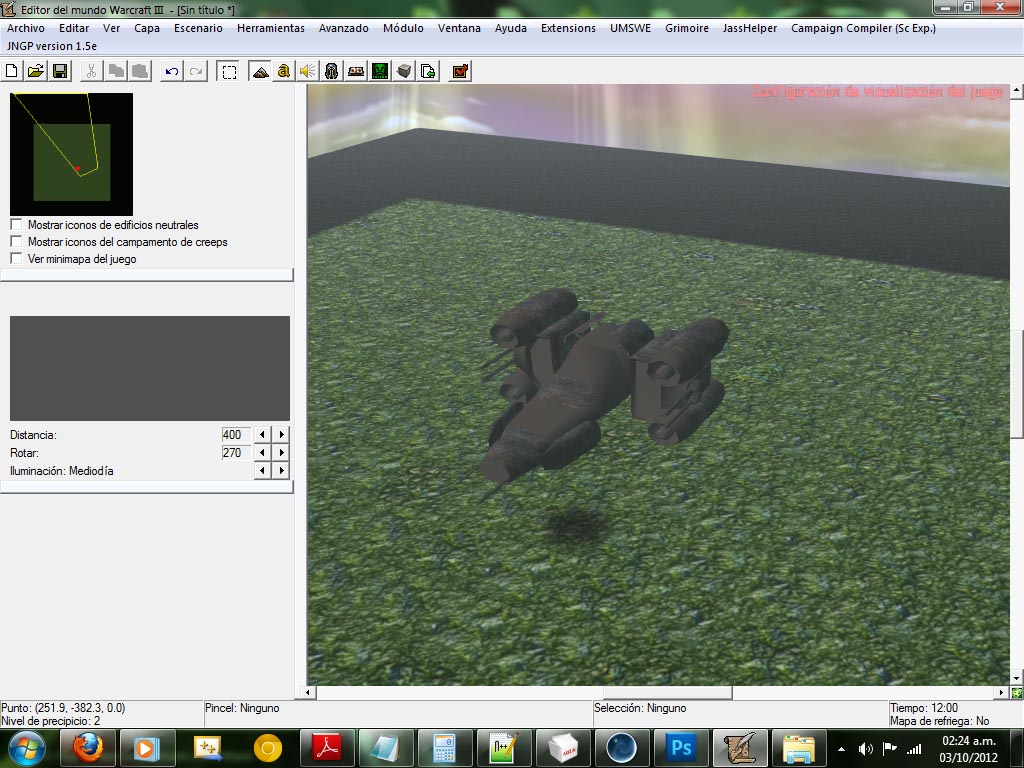Click the Redo arrow icon
Image resolution: width=1024 pixels, height=768 pixels.
pyautogui.click(x=195, y=71)
